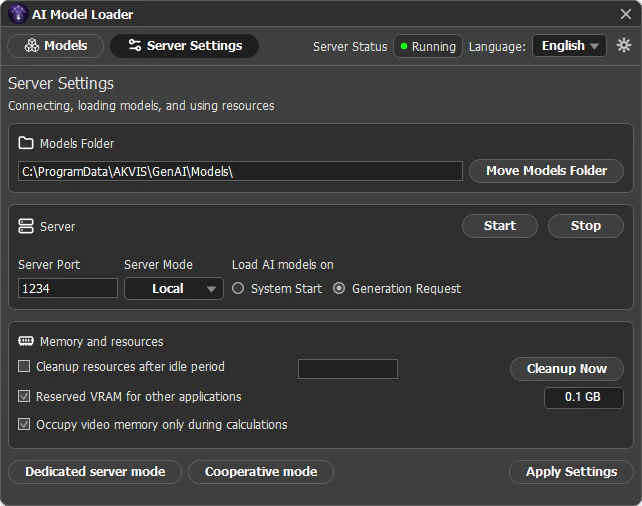Screen dimensions: 642x506
Task: Open the Server Settings tab
Action: tap(185, 45)
